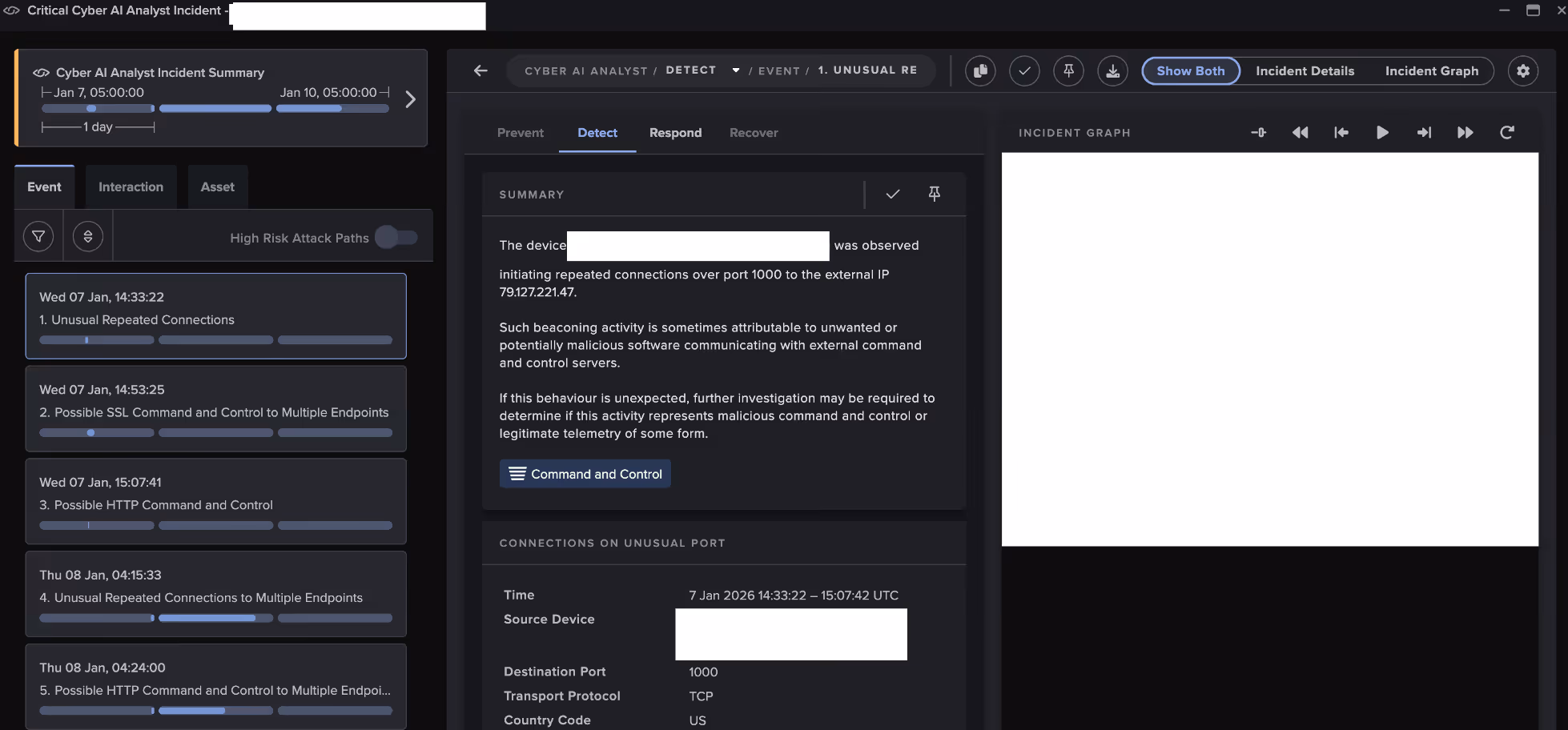Select event 1. Unusual Repeated Connections
Screen dimensions: 1568x730
click(215, 316)
